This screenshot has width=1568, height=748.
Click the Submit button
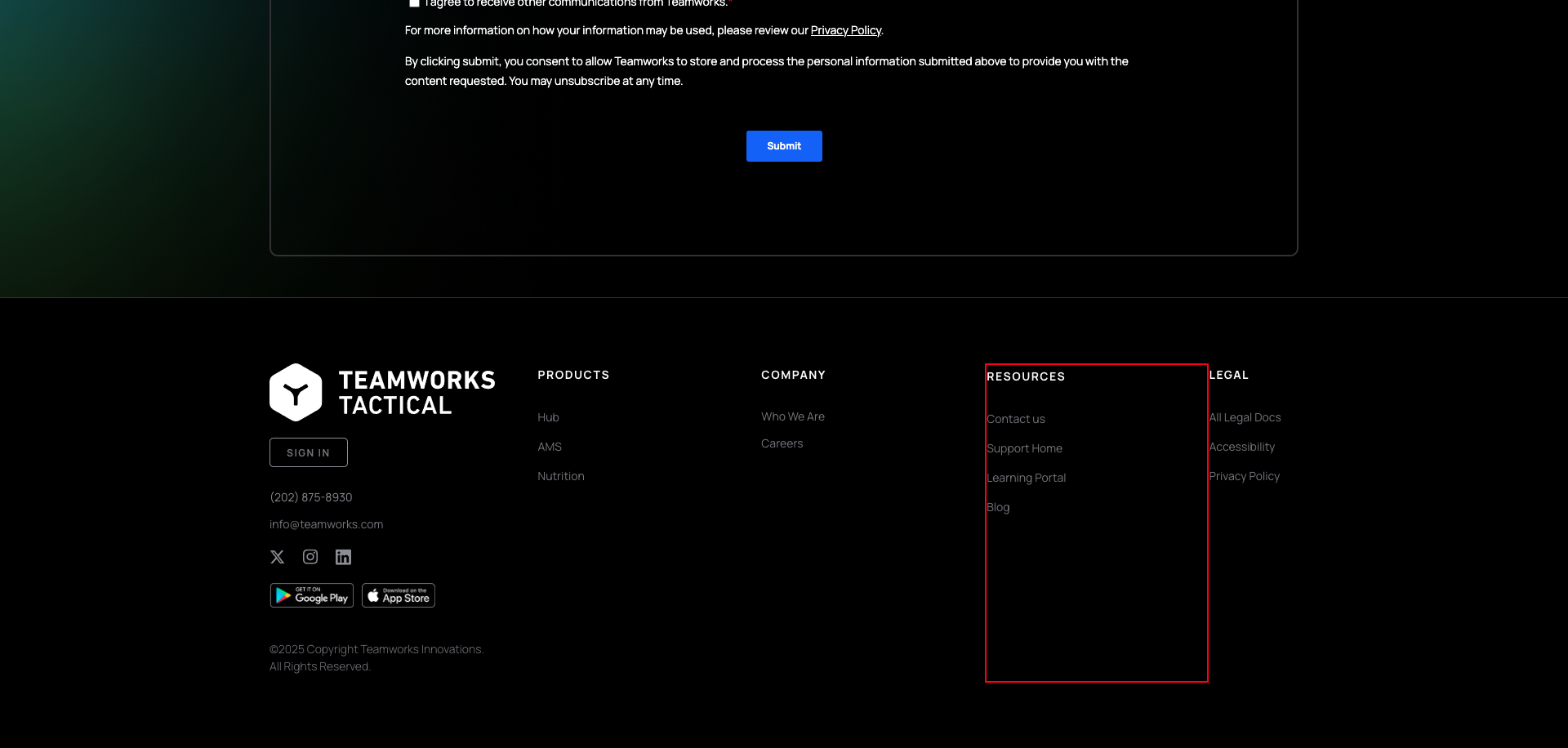(783, 145)
